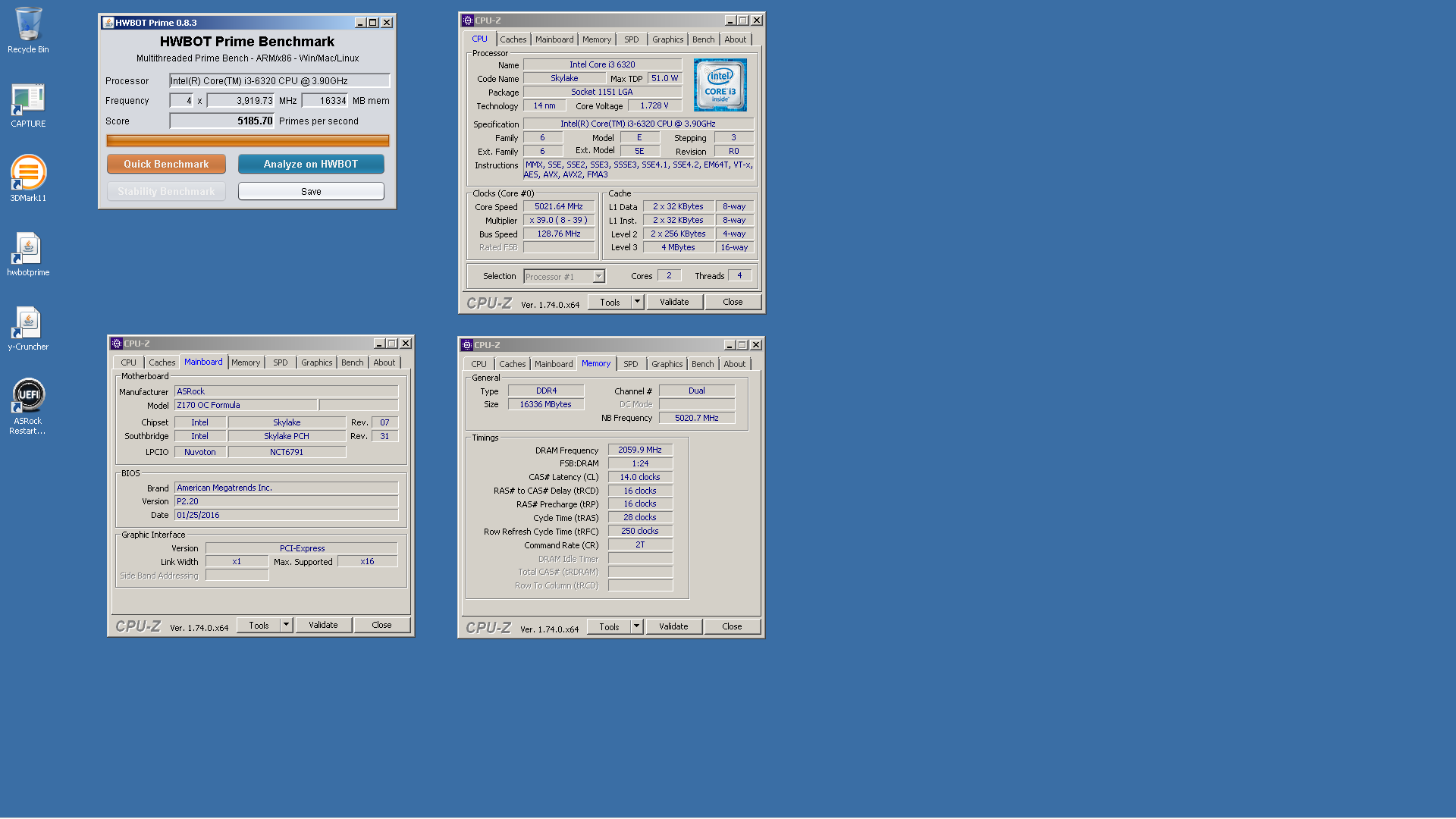Expand Tools dropdown arrow in CPU window

[x=637, y=302]
